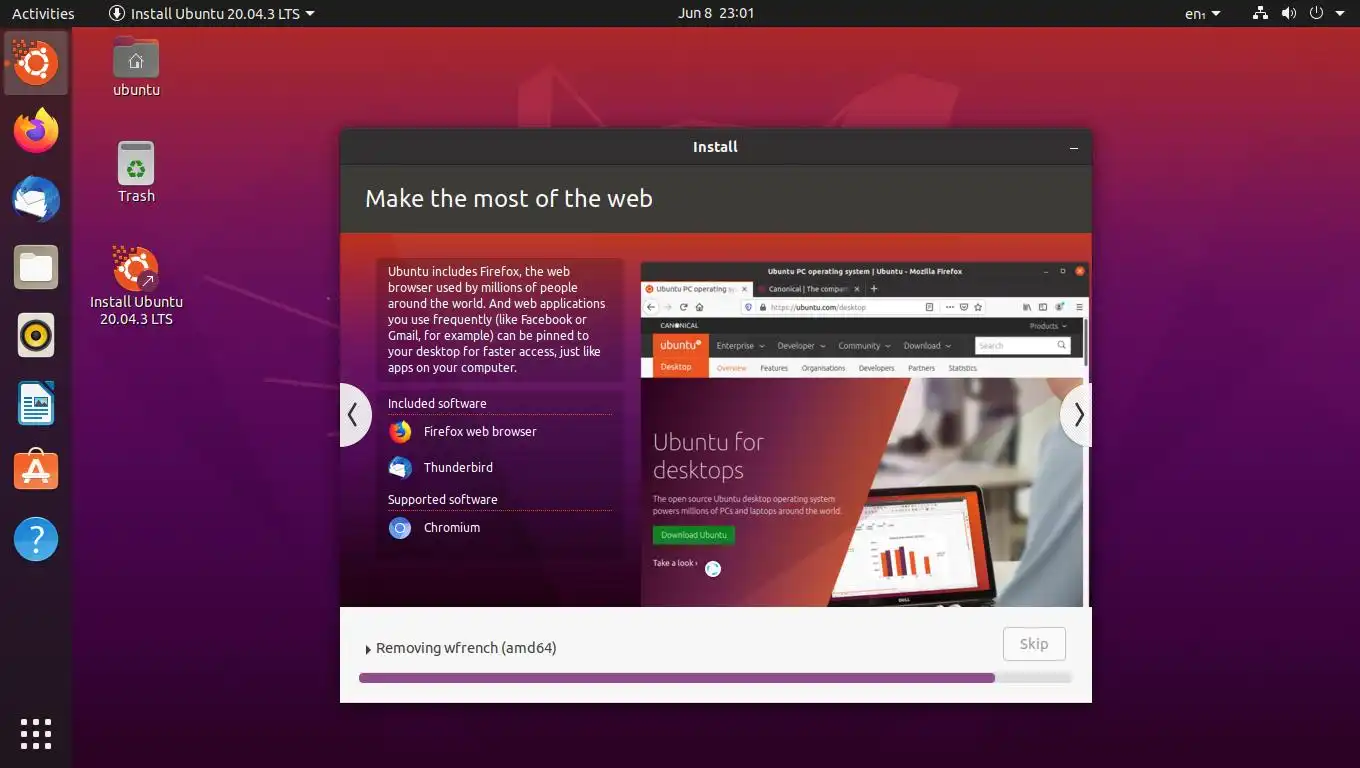
Task: Launch Rhythmbox from the dock
Action: pos(36,335)
